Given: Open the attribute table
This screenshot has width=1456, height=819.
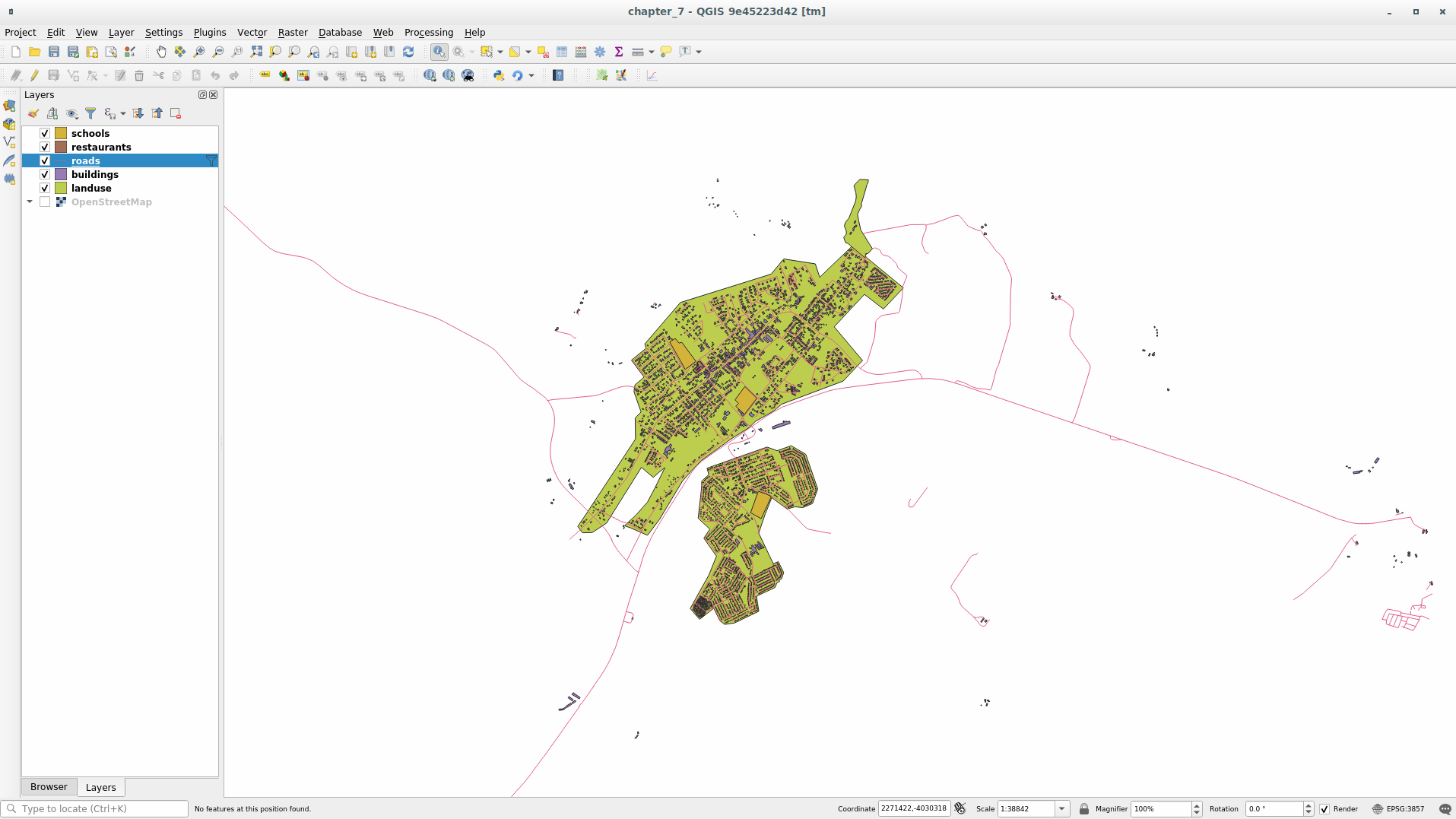Looking at the screenshot, I should click(562, 52).
